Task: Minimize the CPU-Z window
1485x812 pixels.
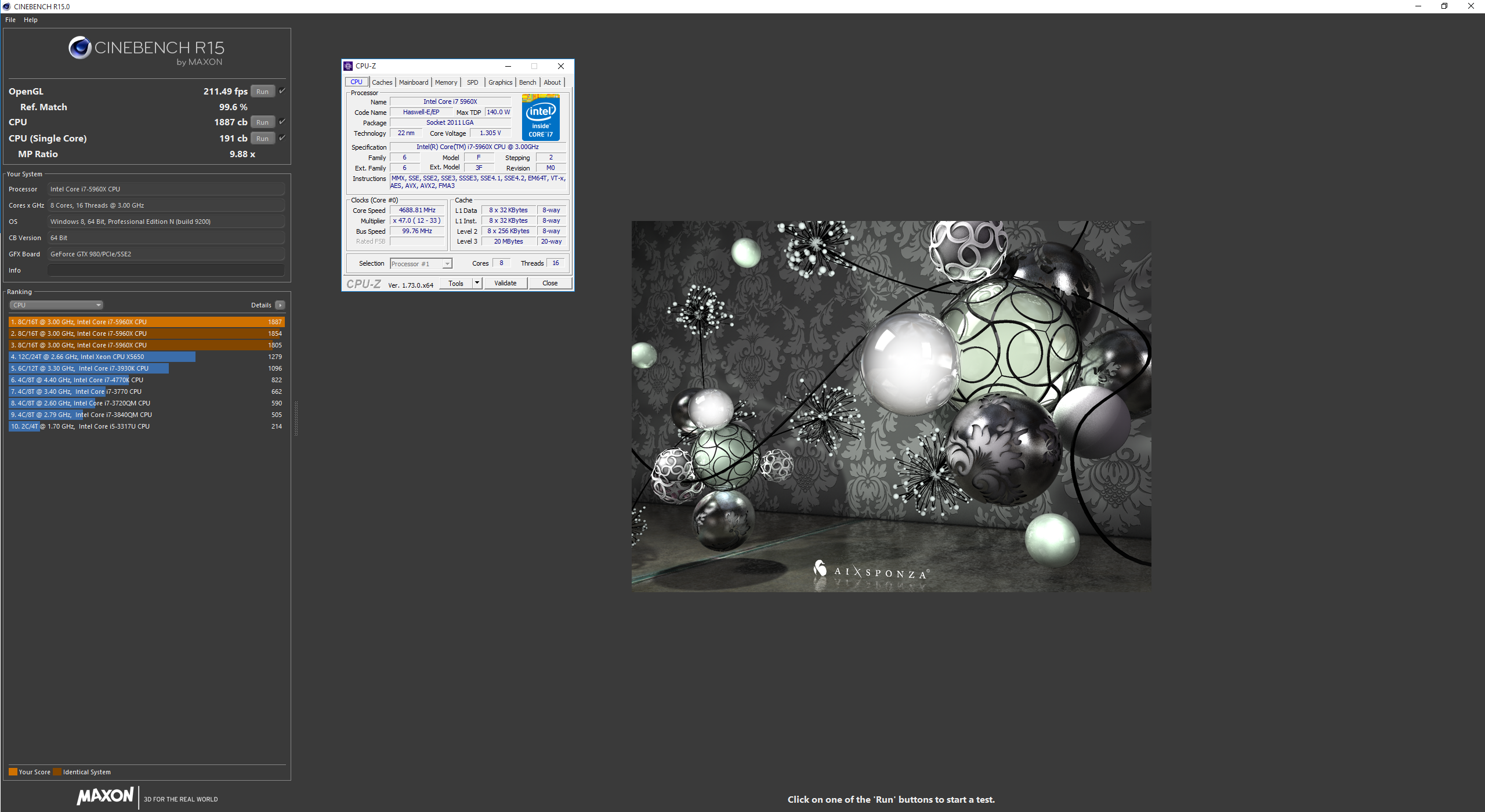Action: point(508,66)
